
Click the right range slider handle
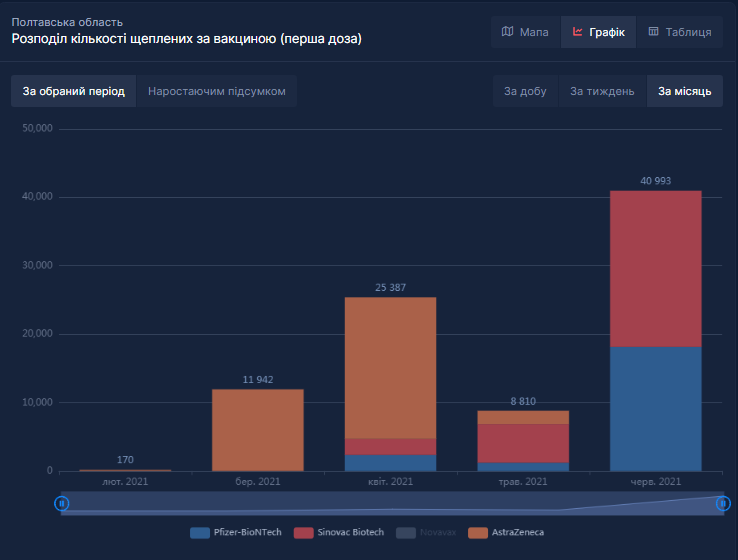tap(722, 504)
